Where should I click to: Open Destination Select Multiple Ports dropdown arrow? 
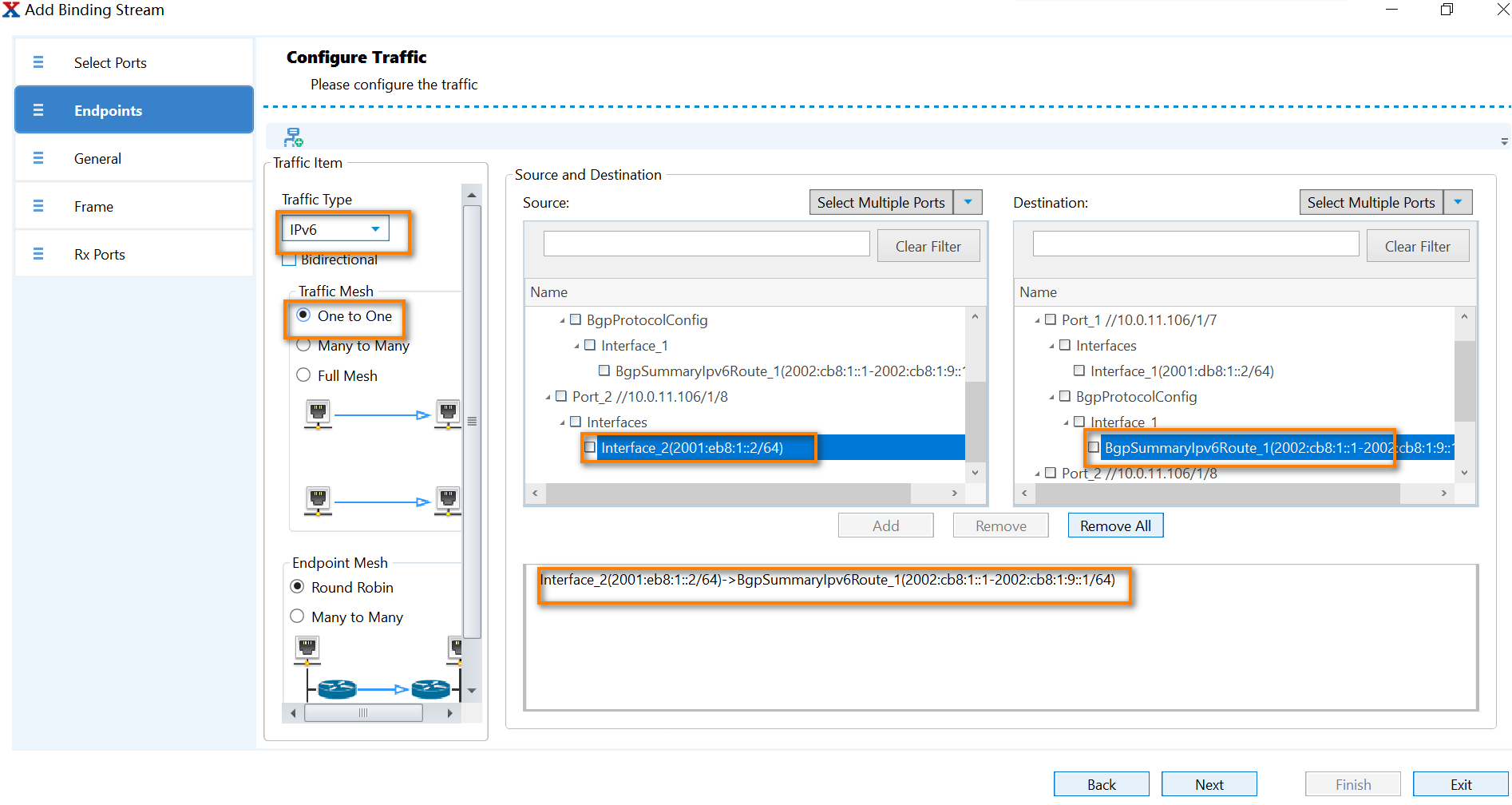point(1459,202)
